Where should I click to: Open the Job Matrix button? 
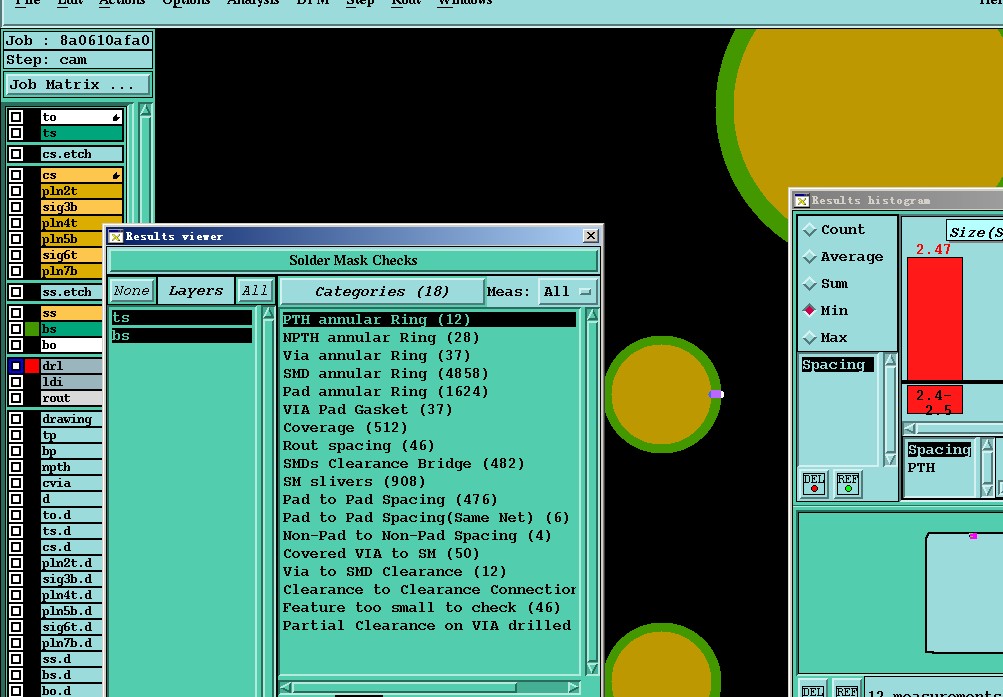(77, 84)
